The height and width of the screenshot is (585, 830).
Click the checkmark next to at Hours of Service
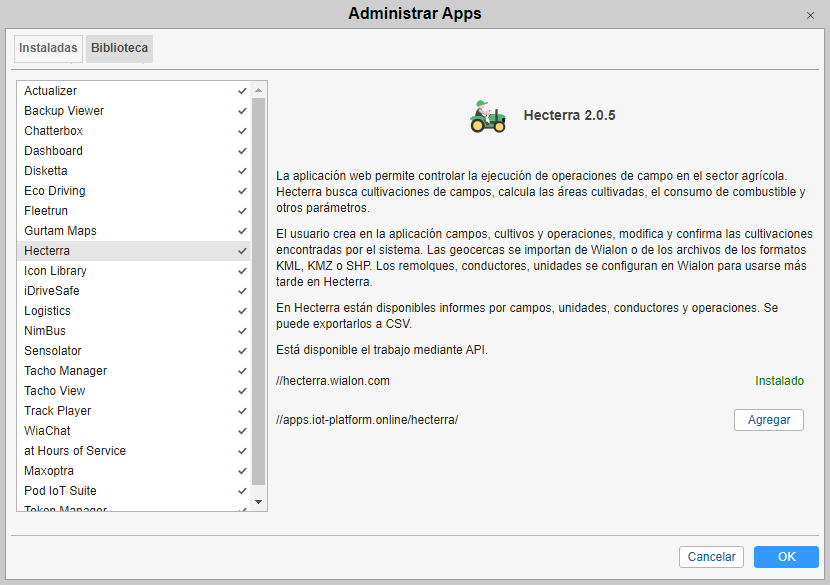242,452
